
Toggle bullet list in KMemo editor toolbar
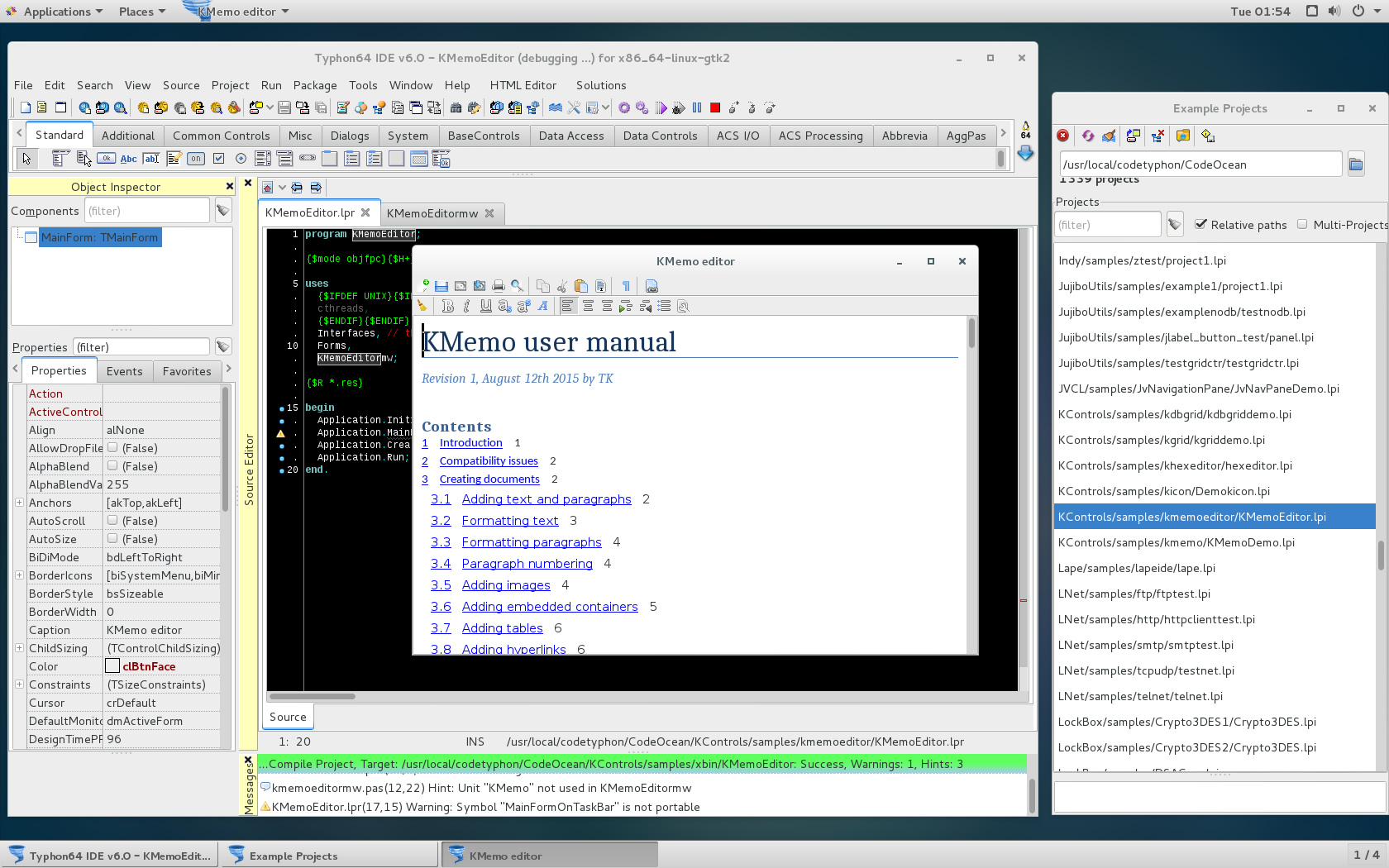coord(664,306)
